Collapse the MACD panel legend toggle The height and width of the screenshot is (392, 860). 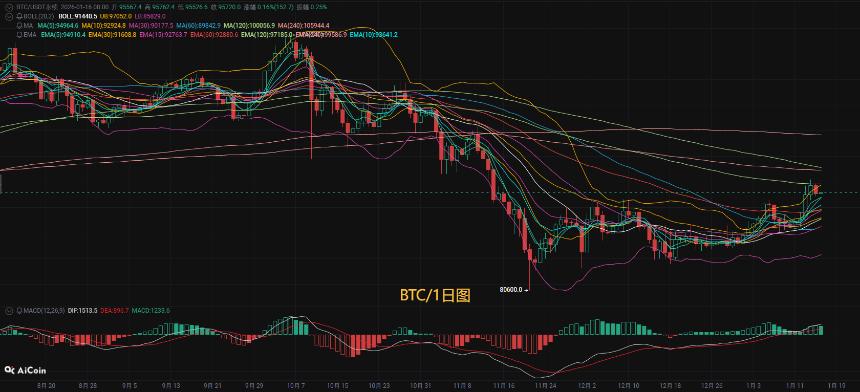coord(9,310)
